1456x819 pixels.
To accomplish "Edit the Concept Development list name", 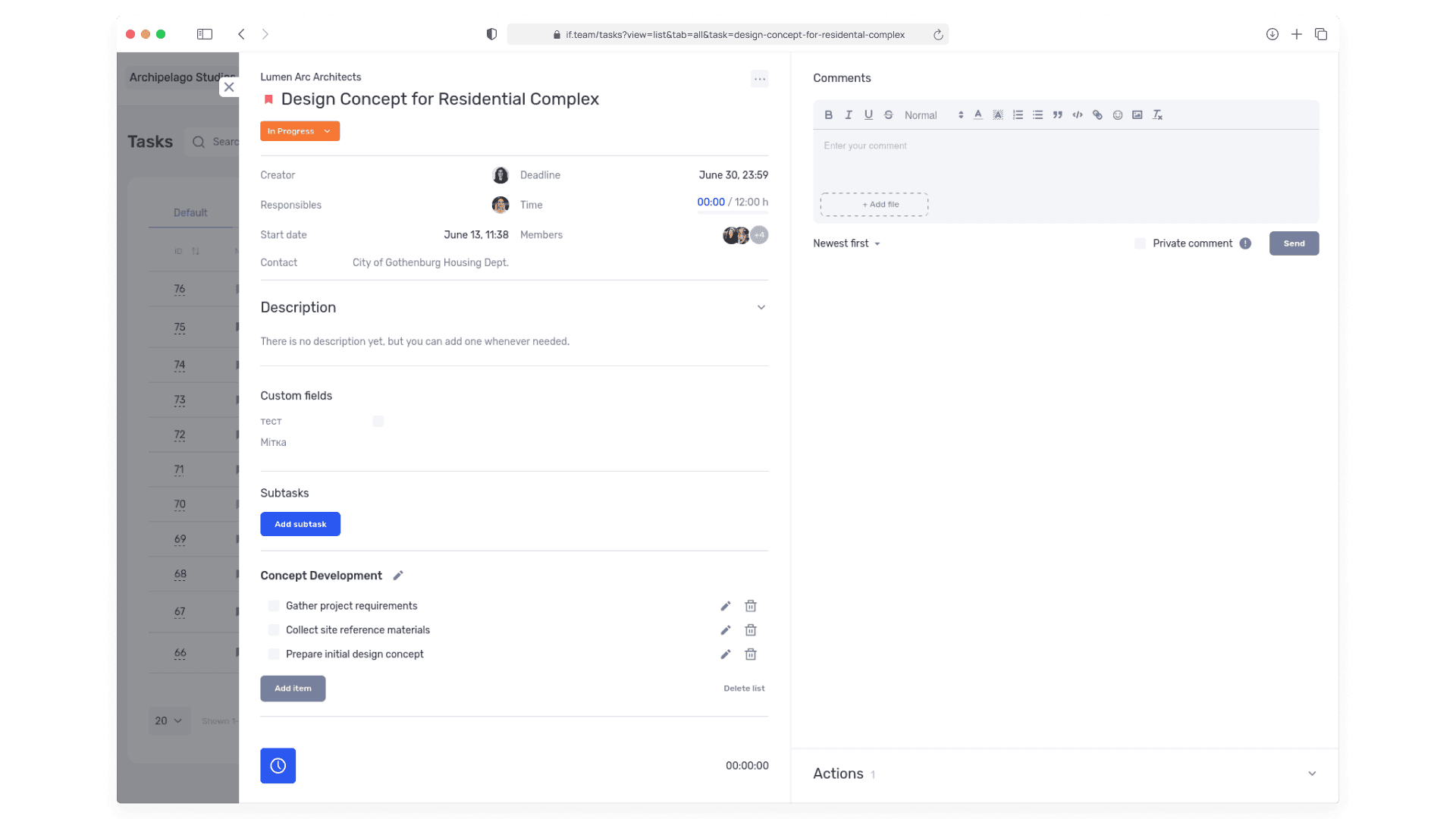I will click(398, 576).
